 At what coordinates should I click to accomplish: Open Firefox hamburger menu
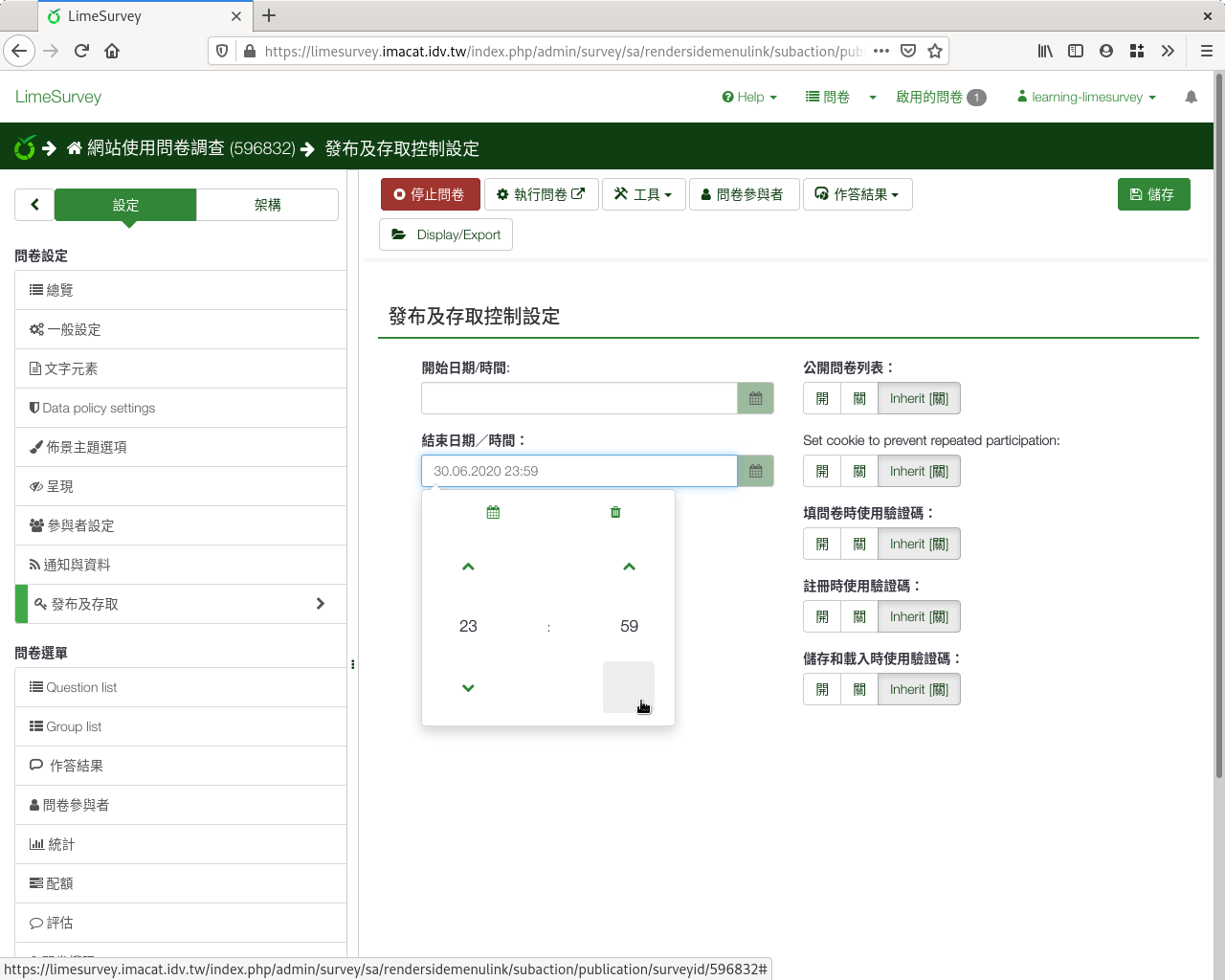pos(1206,51)
